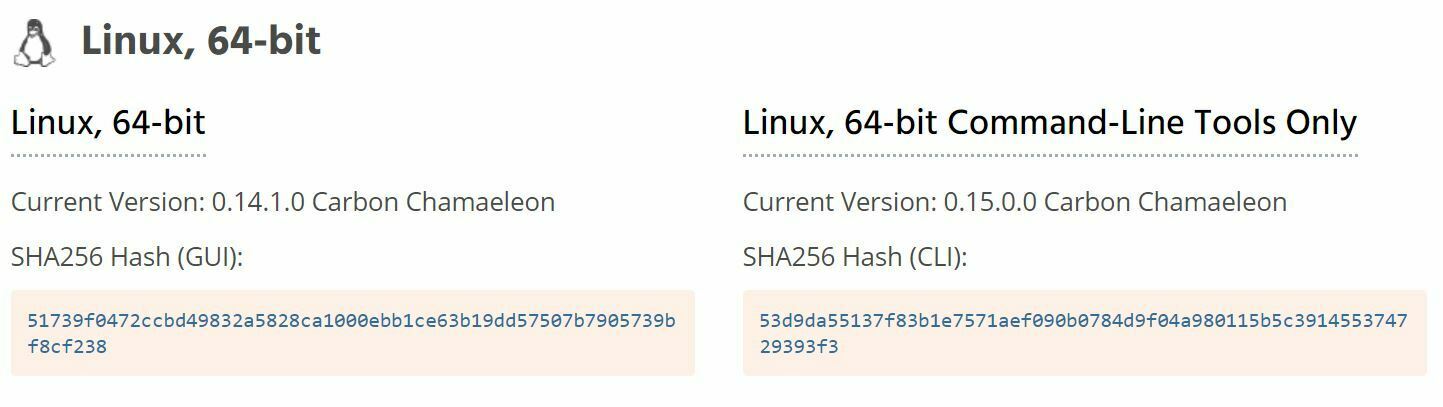The height and width of the screenshot is (407, 1443).
Task: Click version number 0.14.1.0
Action: point(259,202)
